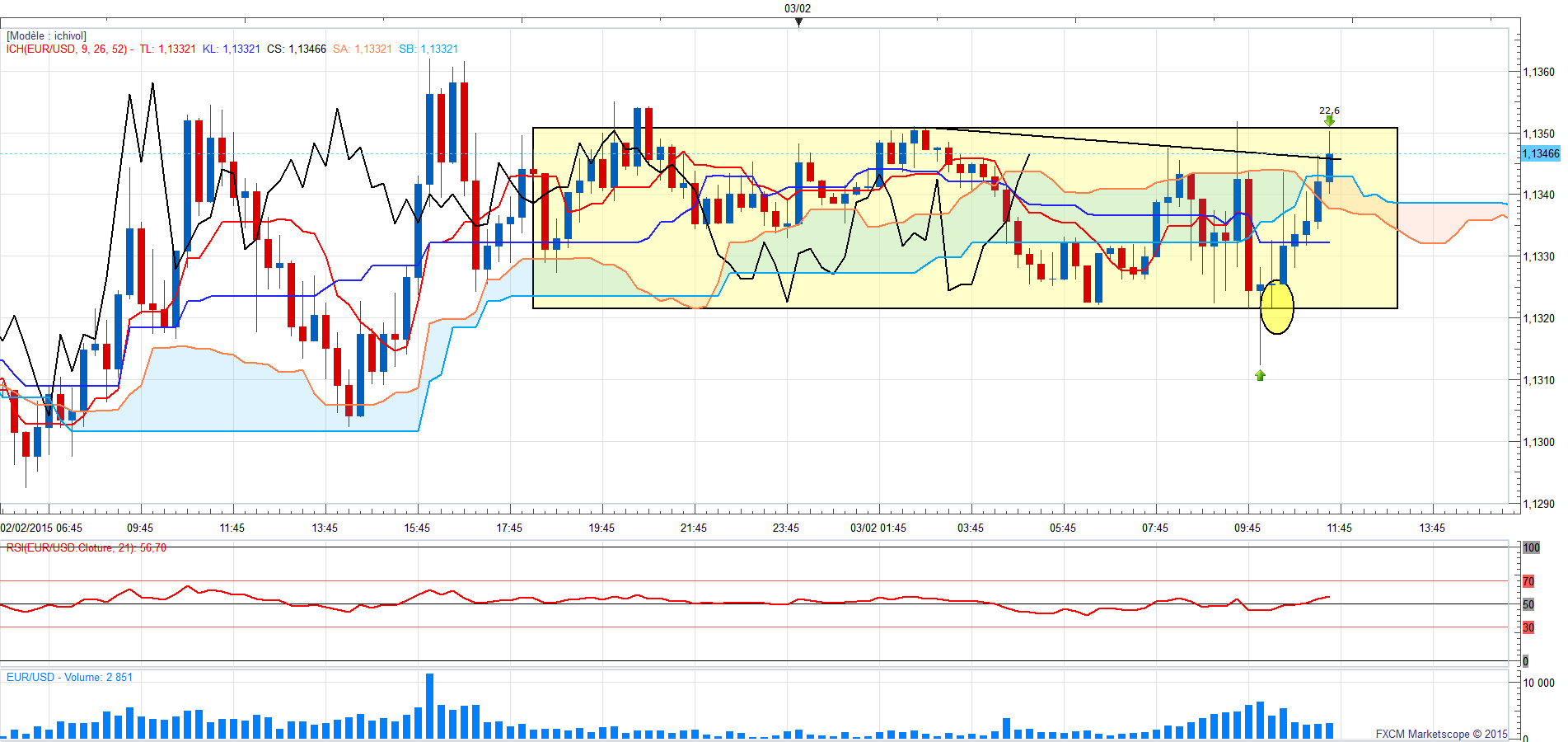Click the tallest volume bar in the histogram
1568x742 pixels.
[429, 706]
